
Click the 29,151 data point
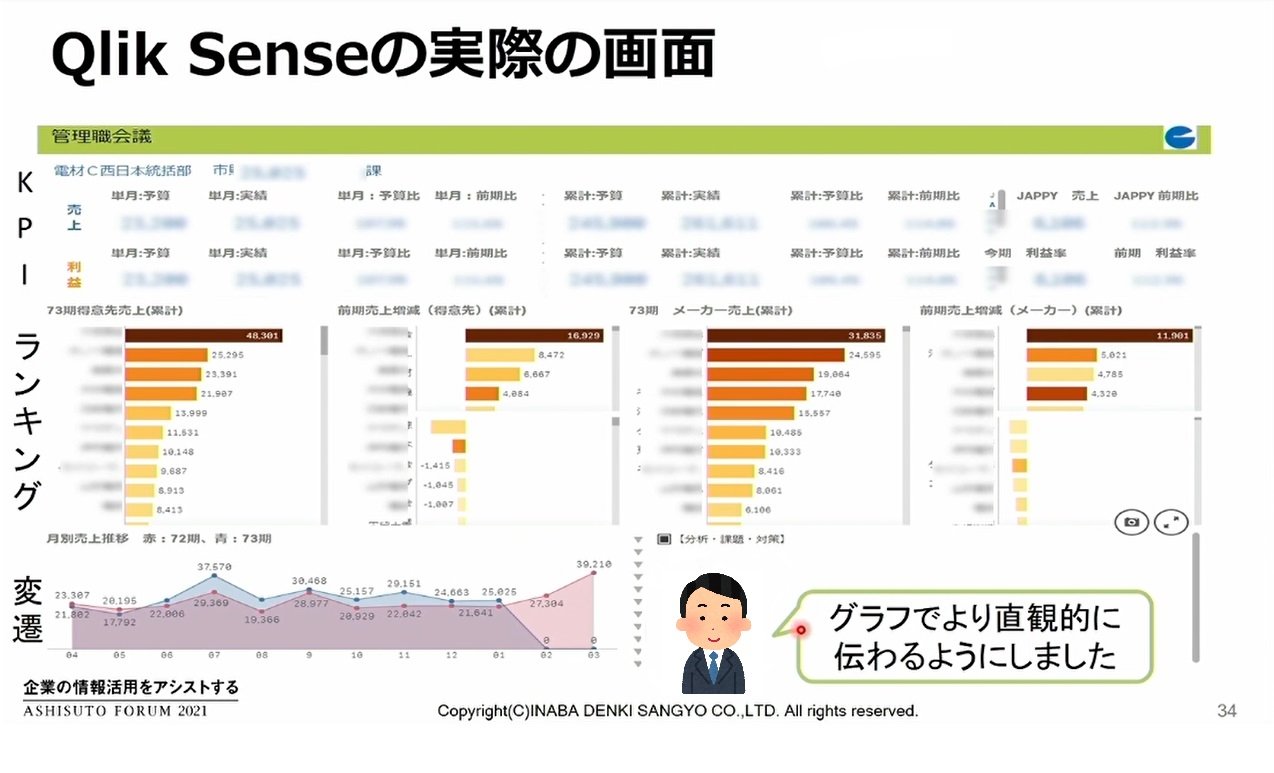click(x=404, y=592)
